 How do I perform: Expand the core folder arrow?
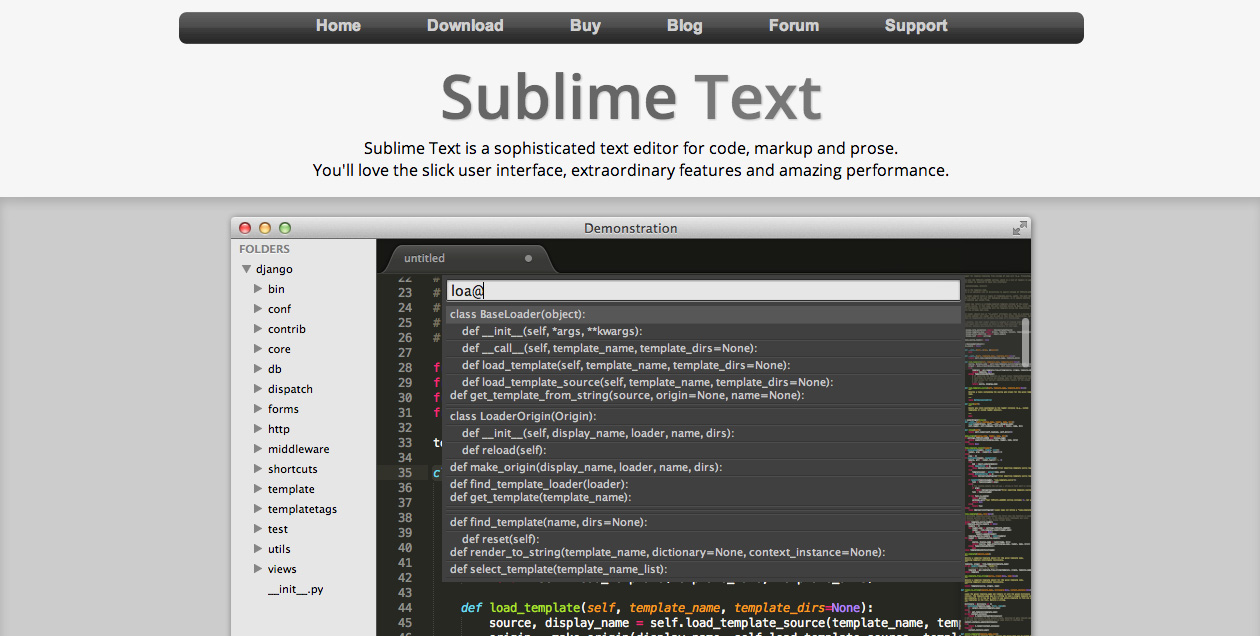coord(258,349)
